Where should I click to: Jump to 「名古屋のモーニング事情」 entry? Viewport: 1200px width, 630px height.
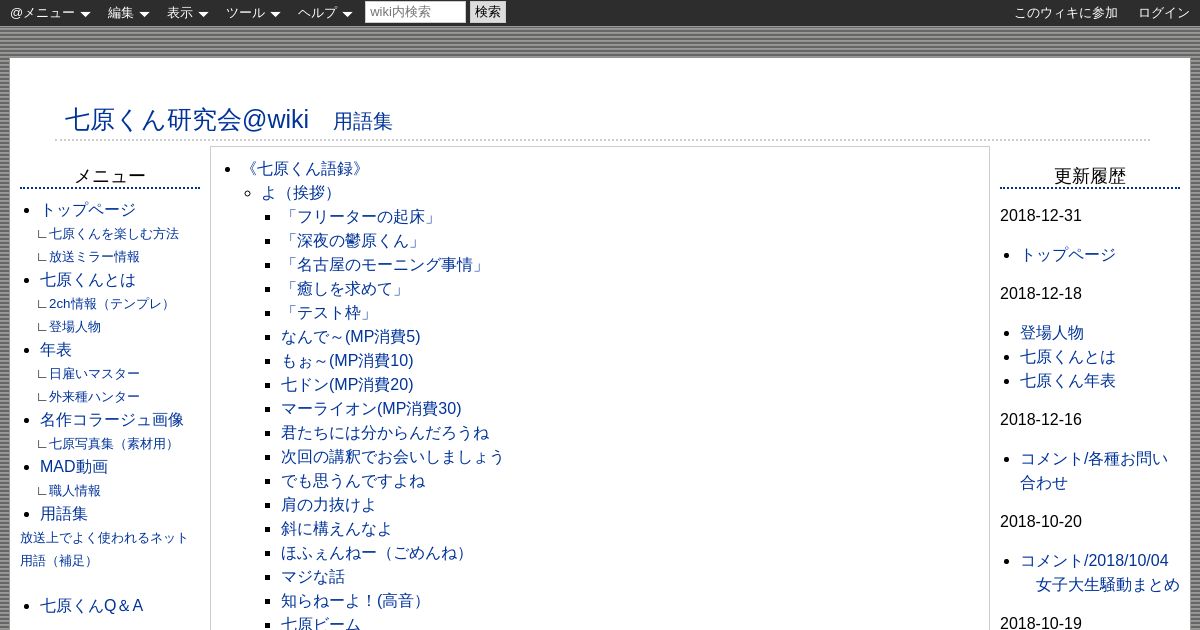click(x=385, y=265)
